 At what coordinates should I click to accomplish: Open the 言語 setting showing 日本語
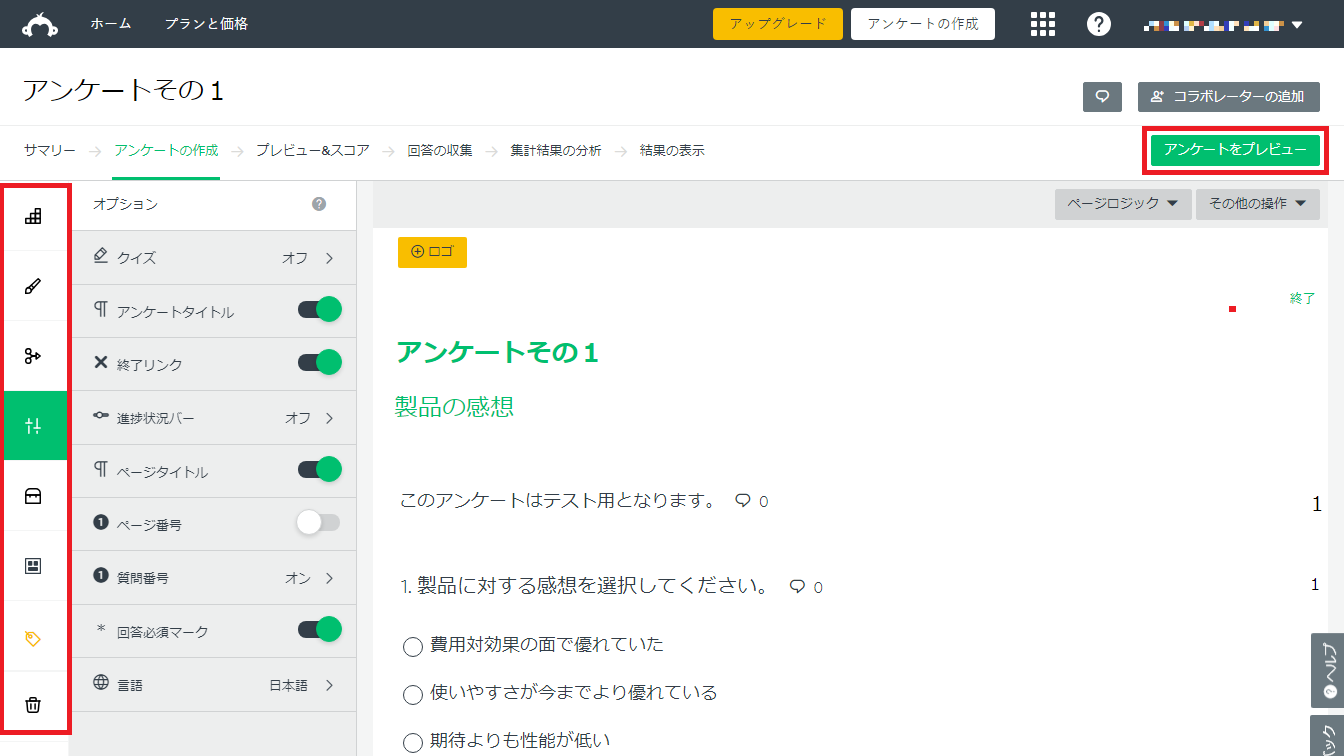pos(290,684)
